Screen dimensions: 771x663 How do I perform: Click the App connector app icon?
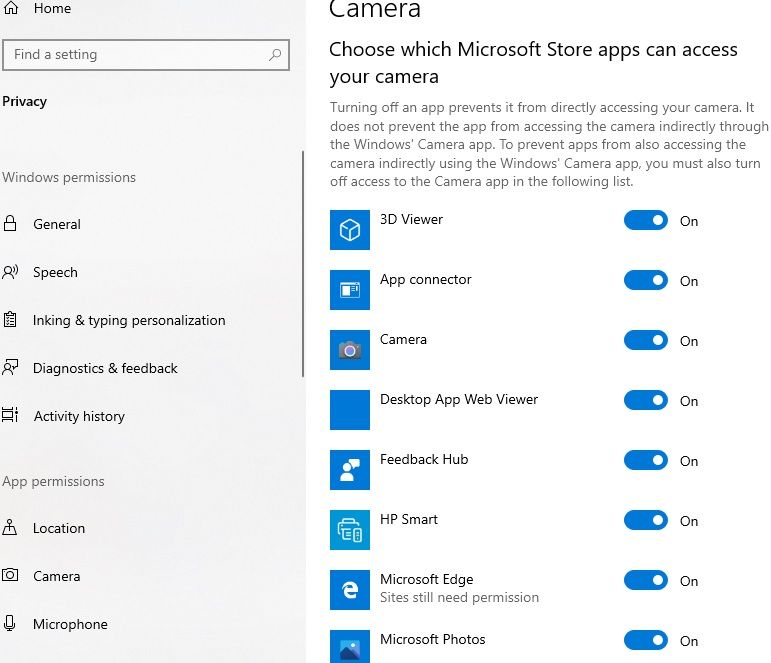[x=350, y=290]
